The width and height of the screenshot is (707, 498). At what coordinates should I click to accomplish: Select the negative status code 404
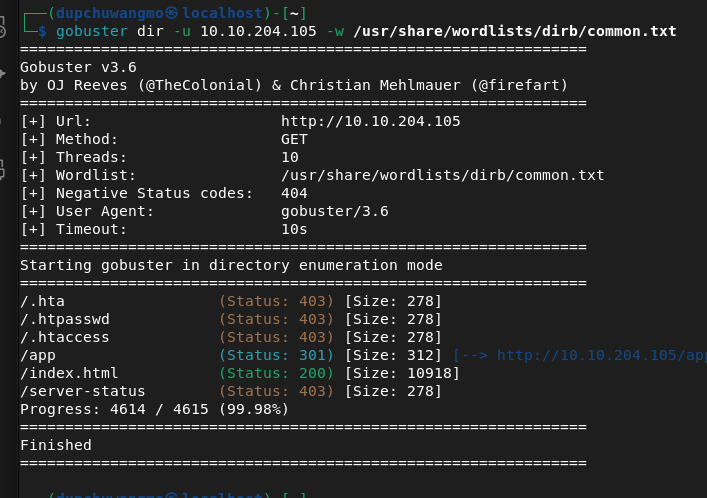point(294,194)
